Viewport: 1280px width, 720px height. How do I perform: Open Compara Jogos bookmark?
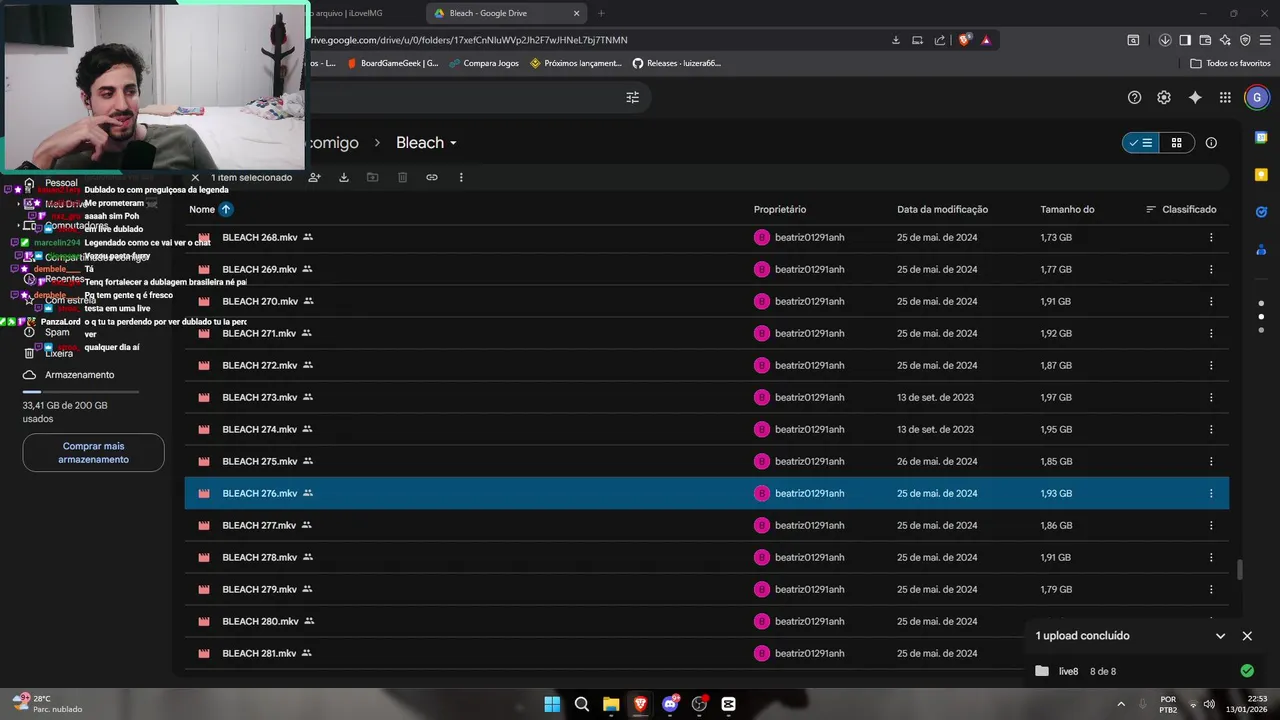(x=484, y=63)
